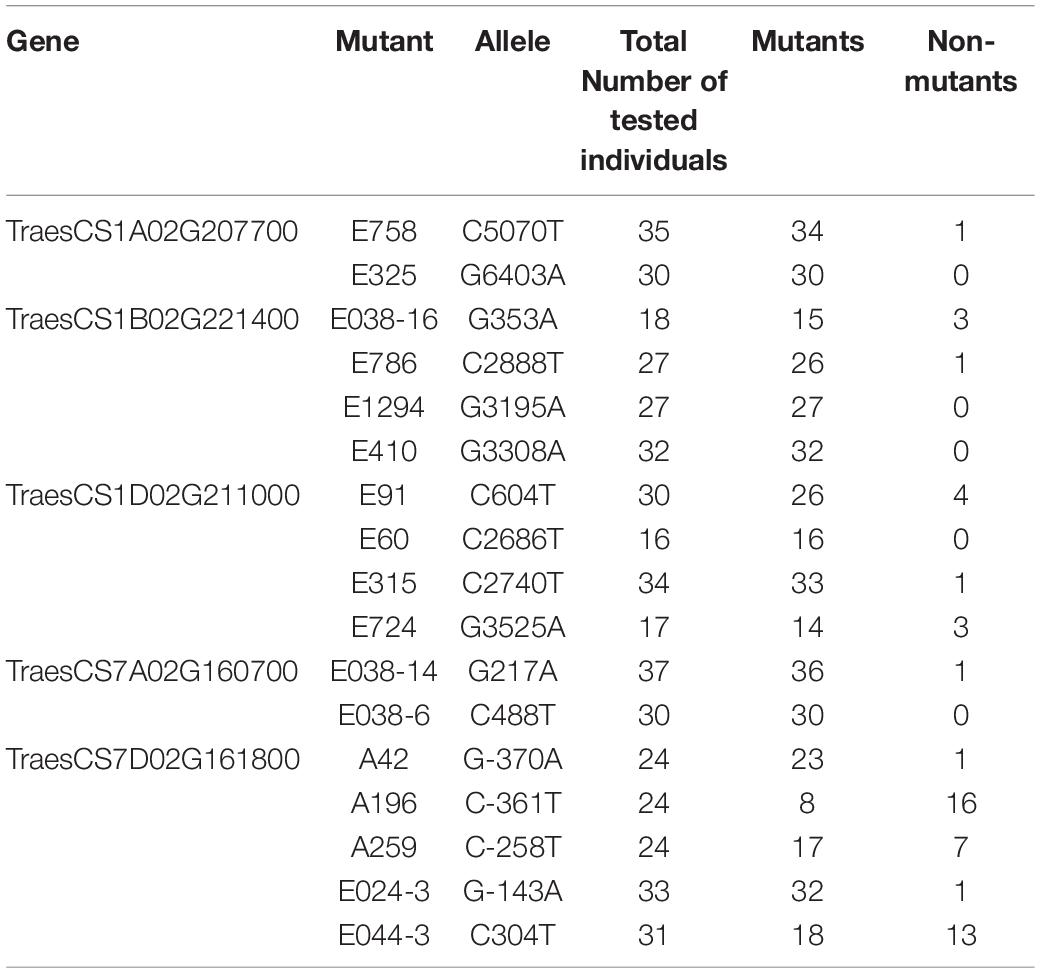Click allele C604T cell
Viewport: 1040px width, 973px height.
pos(513,495)
